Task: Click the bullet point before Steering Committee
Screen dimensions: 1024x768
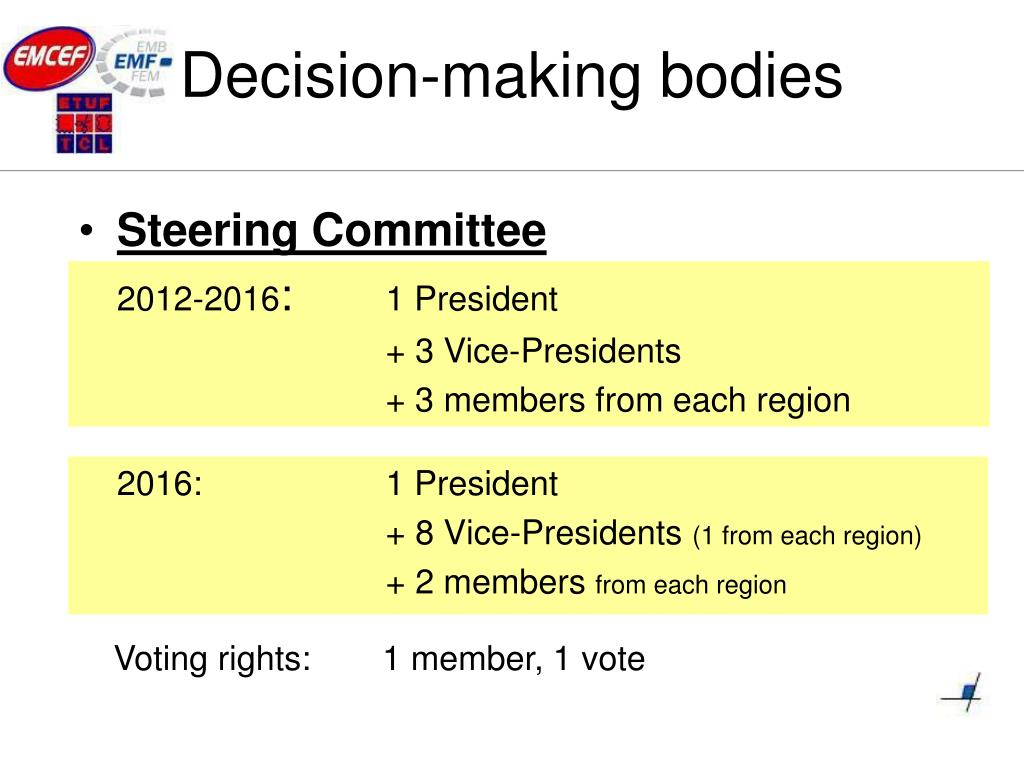Action: (86, 231)
